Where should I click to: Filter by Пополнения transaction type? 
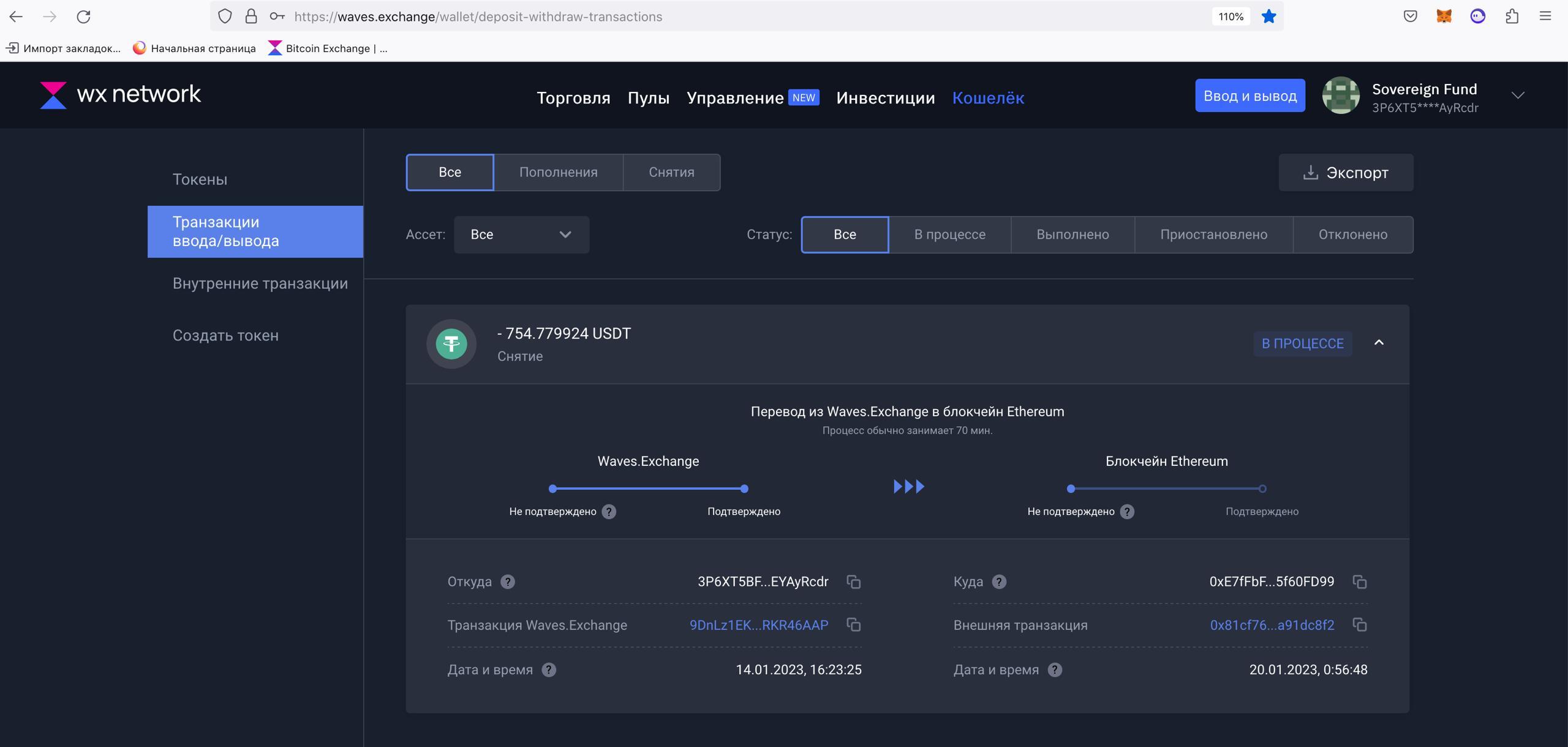[558, 173]
